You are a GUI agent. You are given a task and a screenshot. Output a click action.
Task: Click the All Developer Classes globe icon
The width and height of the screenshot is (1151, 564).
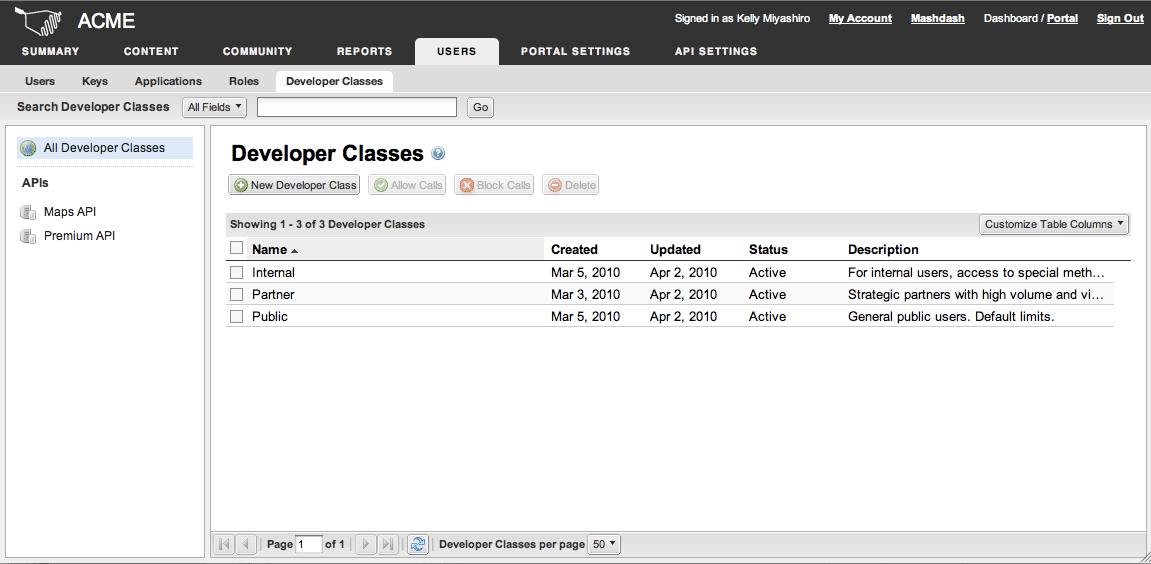tap(28, 148)
